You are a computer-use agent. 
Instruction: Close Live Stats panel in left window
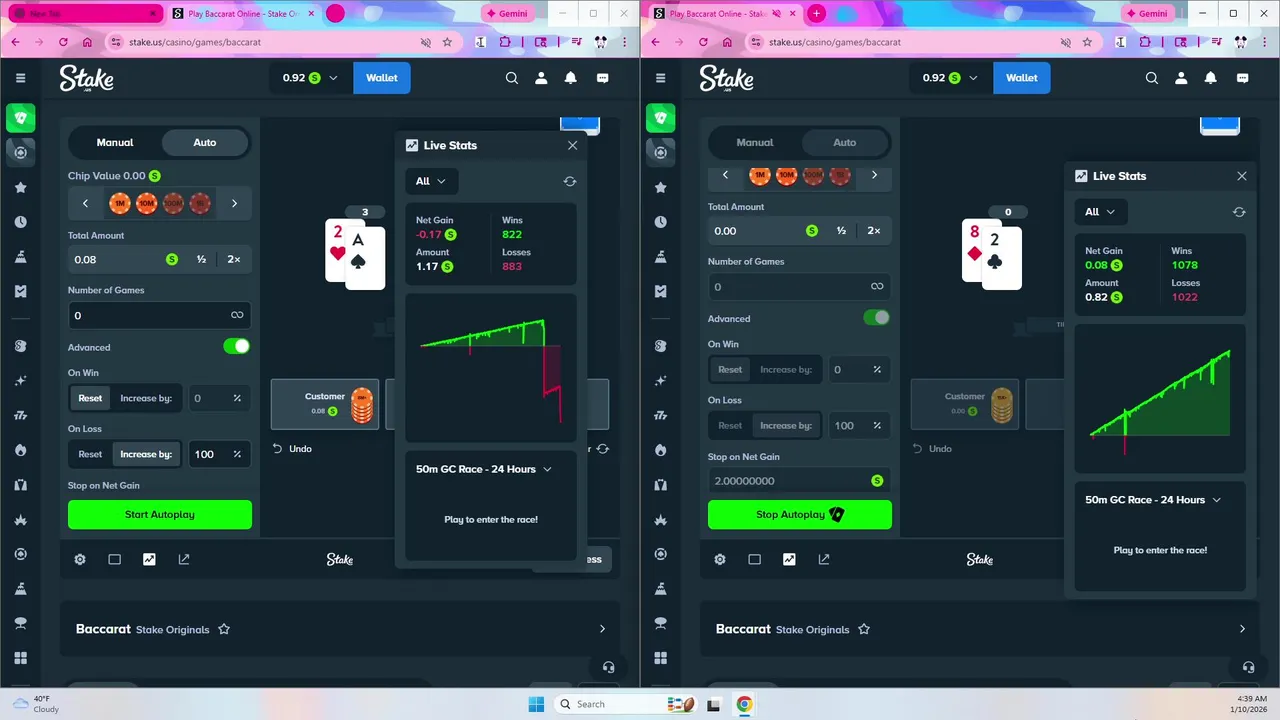(x=573, y=145)
